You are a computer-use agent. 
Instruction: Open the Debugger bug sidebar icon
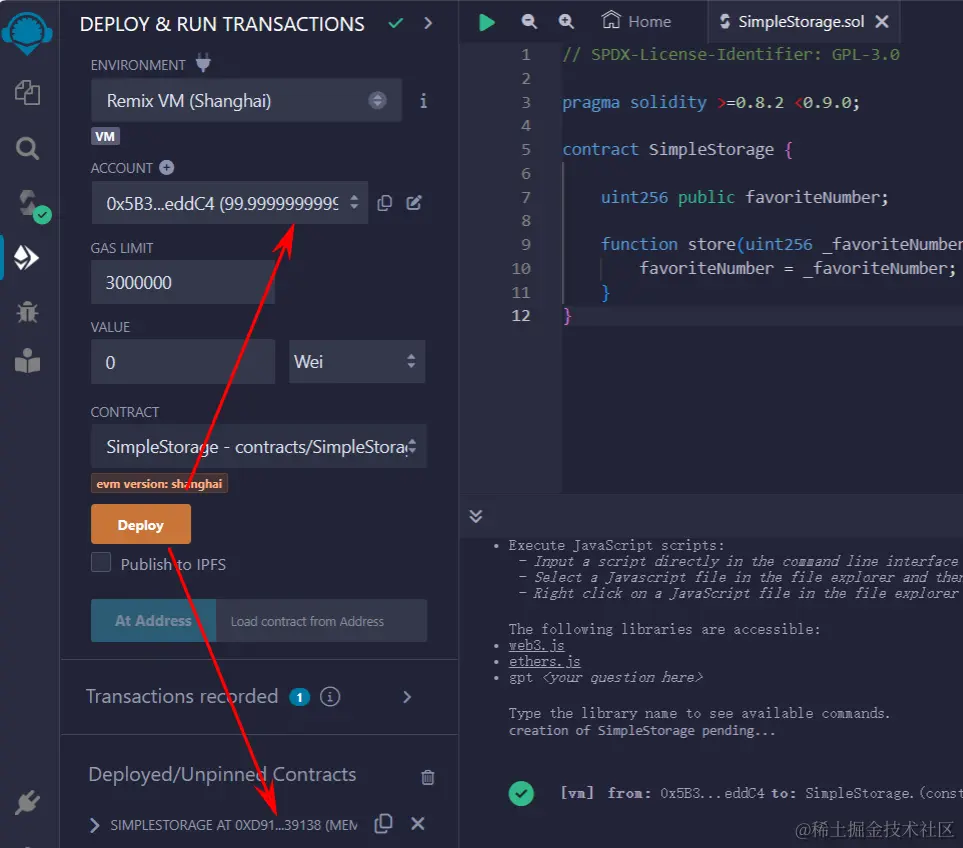point(27,313)
